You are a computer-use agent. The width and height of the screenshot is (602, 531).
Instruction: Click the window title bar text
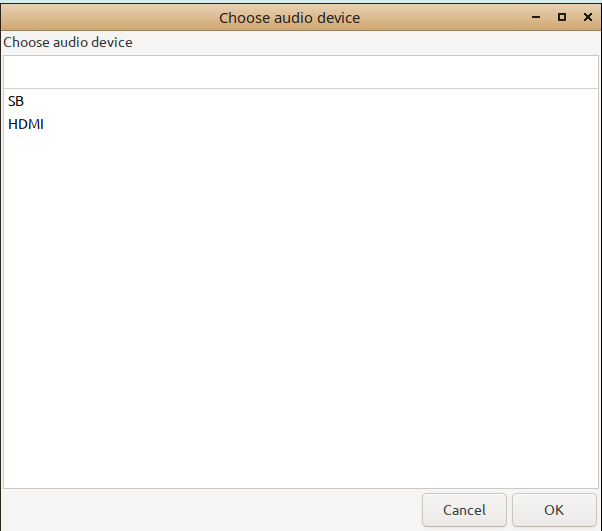pyautogui.click(x=289, y=17)
